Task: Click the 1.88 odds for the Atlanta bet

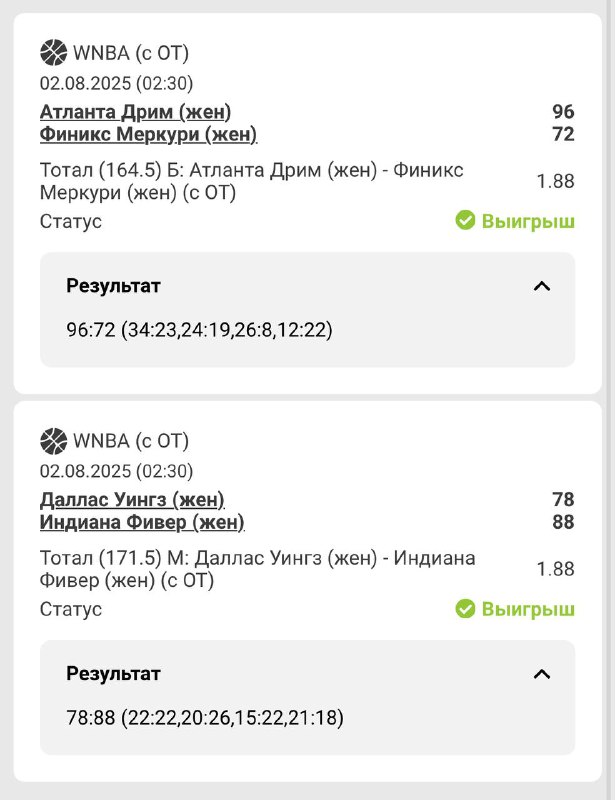Action: (x=556, y=181)
